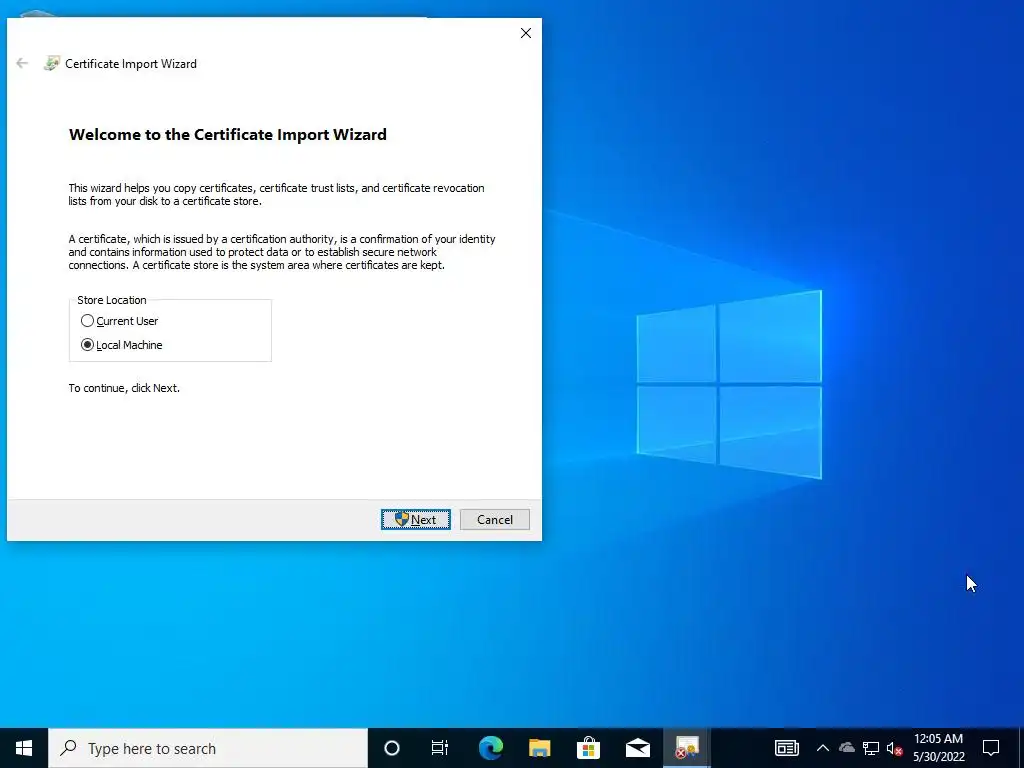
Task: Select the Local Machine radio option
Action: [121, 345]
